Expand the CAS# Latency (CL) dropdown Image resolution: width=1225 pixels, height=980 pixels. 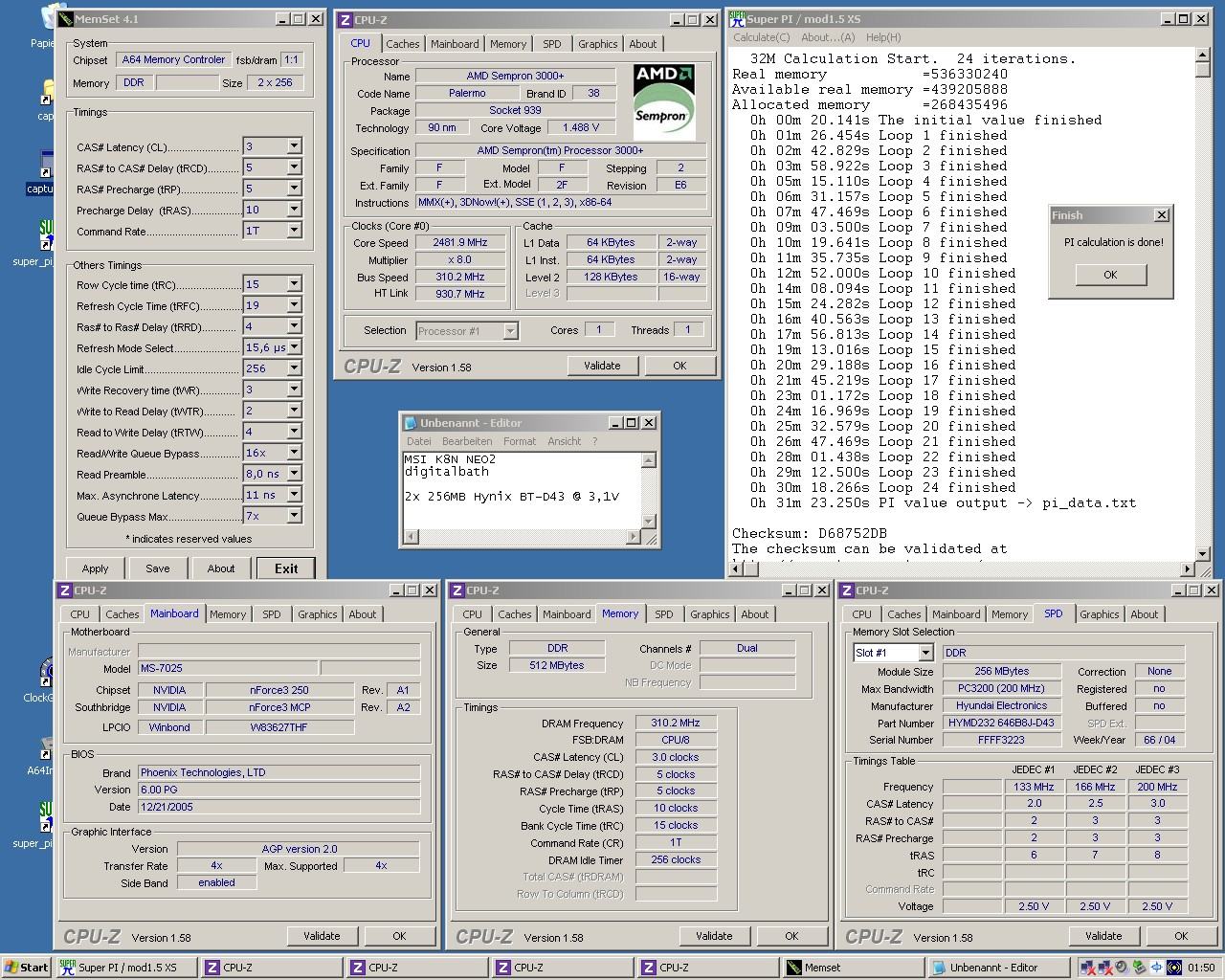[294, 146]
